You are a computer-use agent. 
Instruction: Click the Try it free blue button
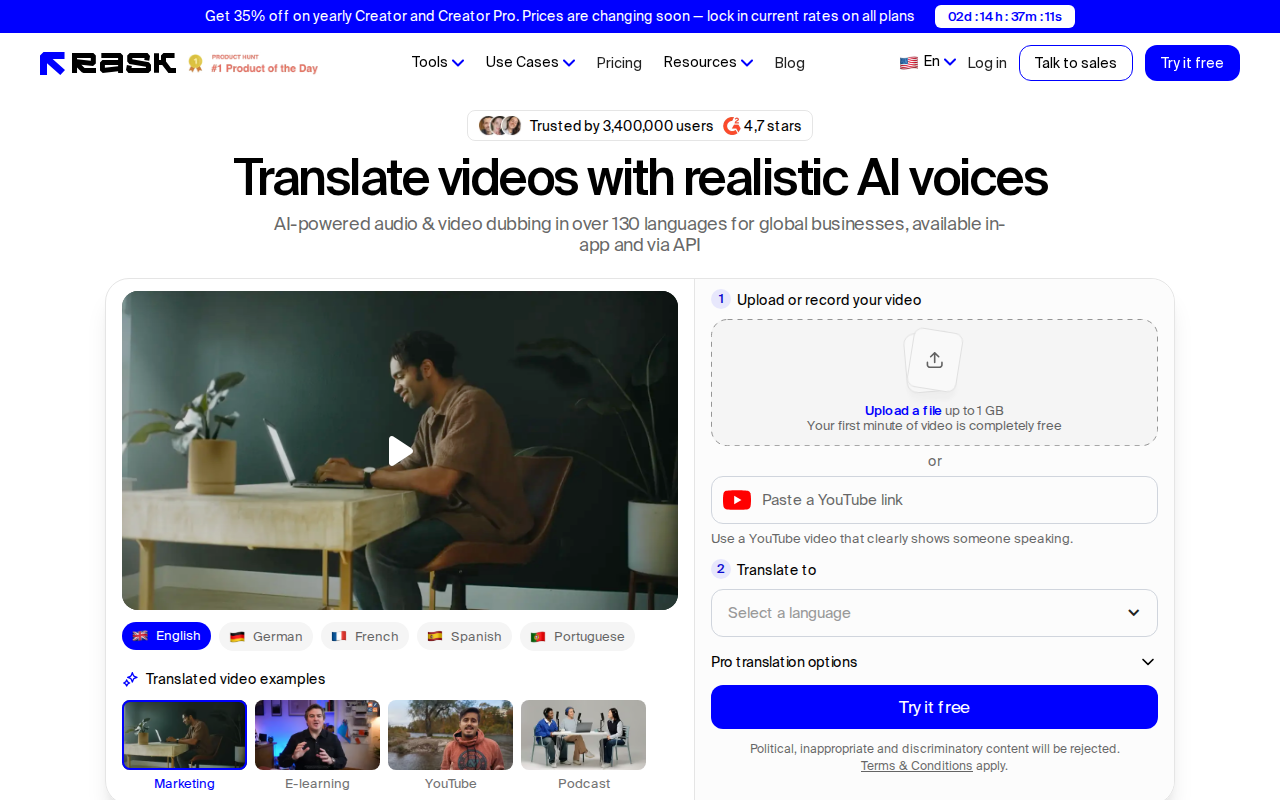pos(933,707)
